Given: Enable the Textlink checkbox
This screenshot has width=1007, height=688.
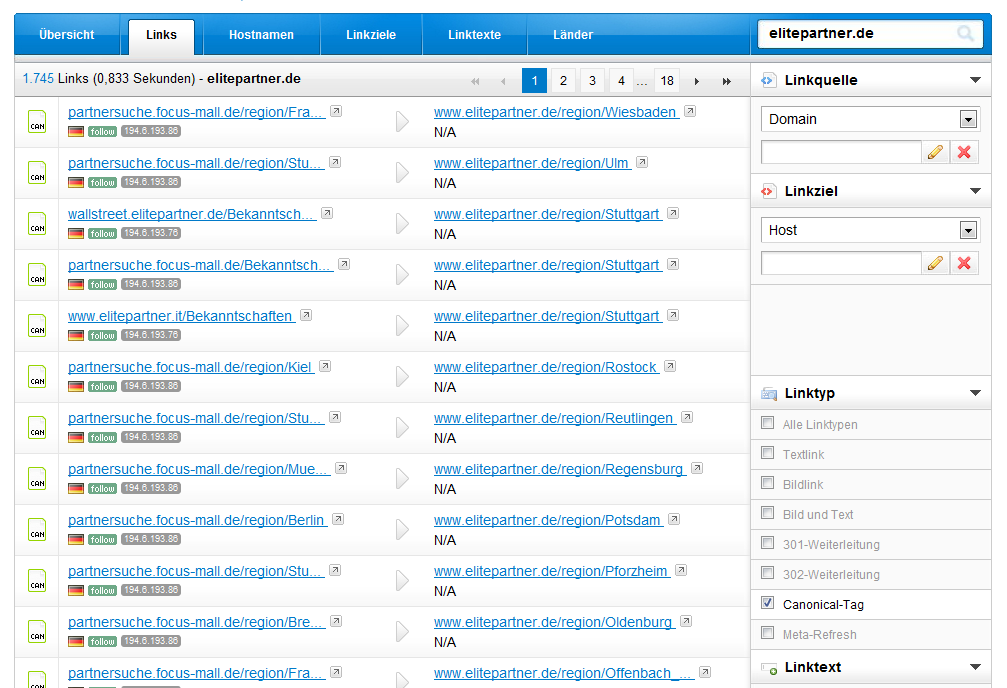Looking at the screenshot, I should 768,453.
